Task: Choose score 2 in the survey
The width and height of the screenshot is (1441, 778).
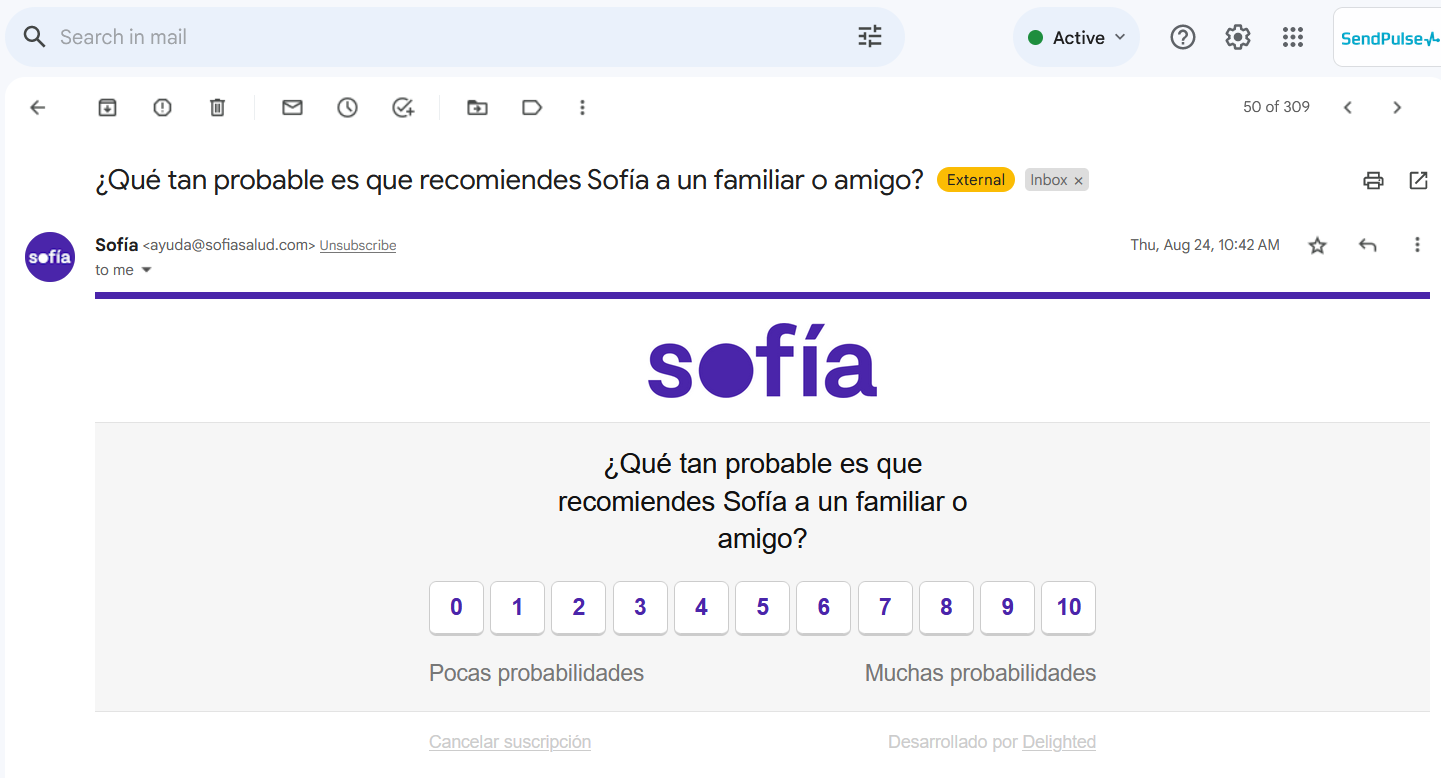Action: point(578,607)
